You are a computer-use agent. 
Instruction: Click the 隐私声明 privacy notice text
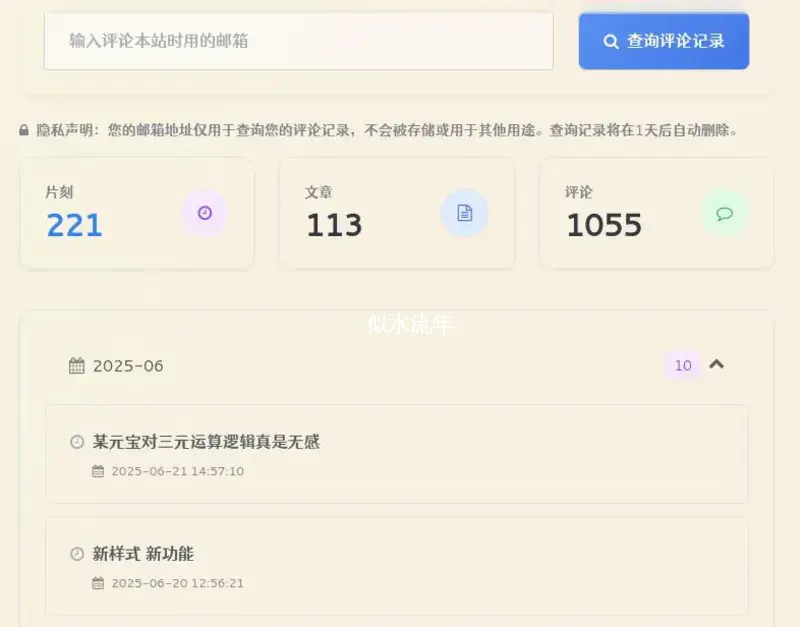coord(388,130)
